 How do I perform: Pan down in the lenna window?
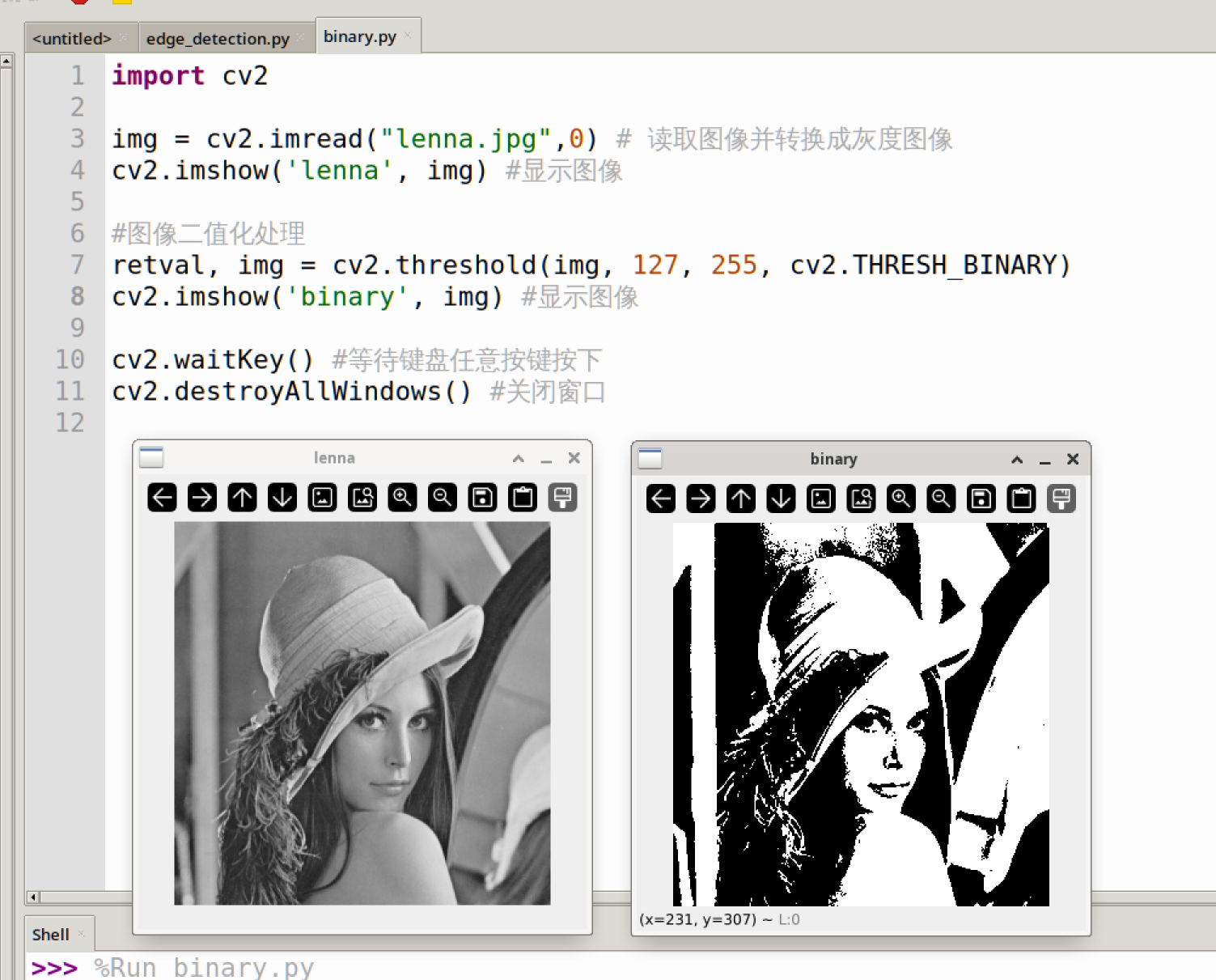pos(282,497)
